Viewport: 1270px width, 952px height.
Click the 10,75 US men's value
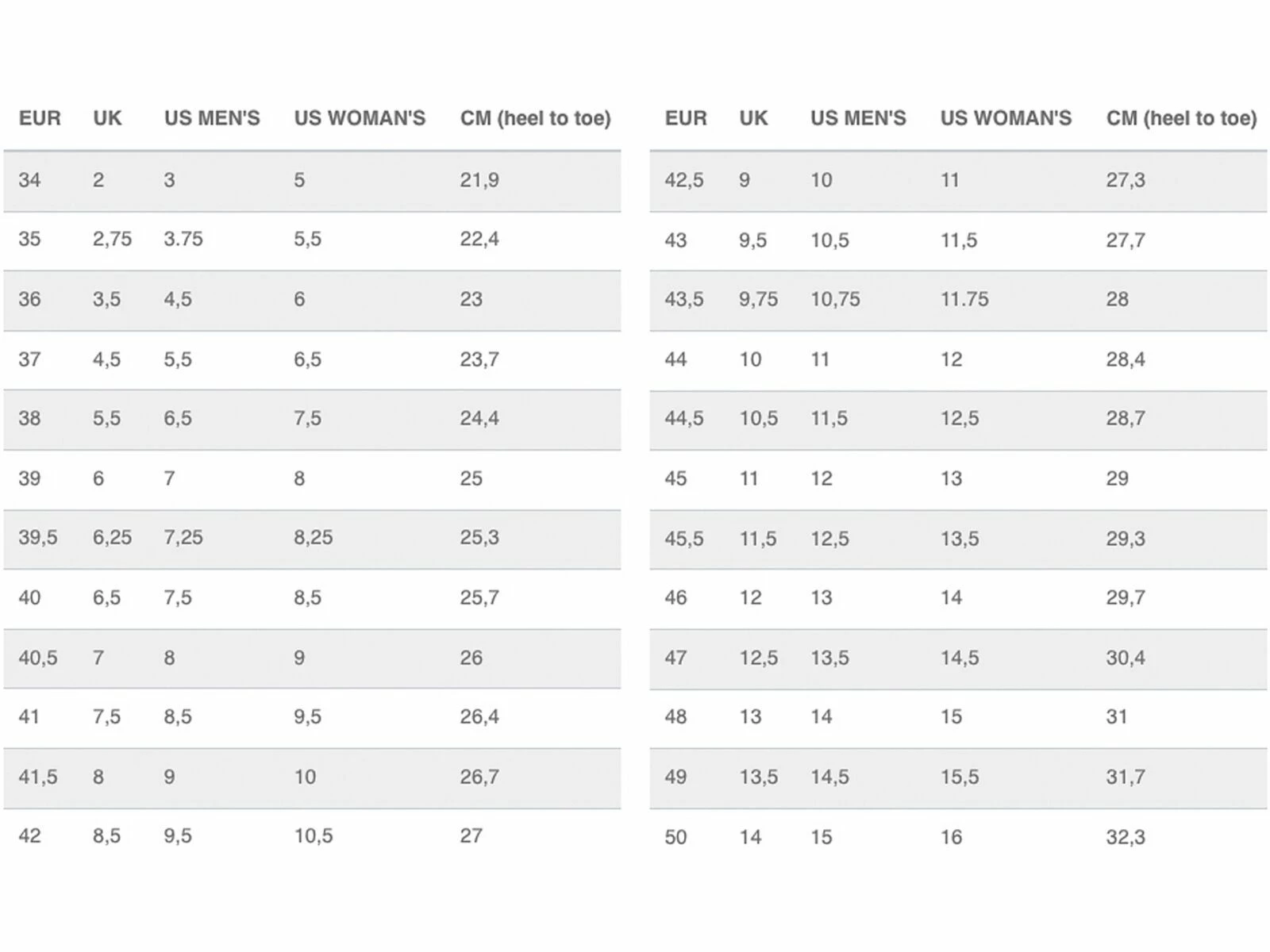point(835,299)
